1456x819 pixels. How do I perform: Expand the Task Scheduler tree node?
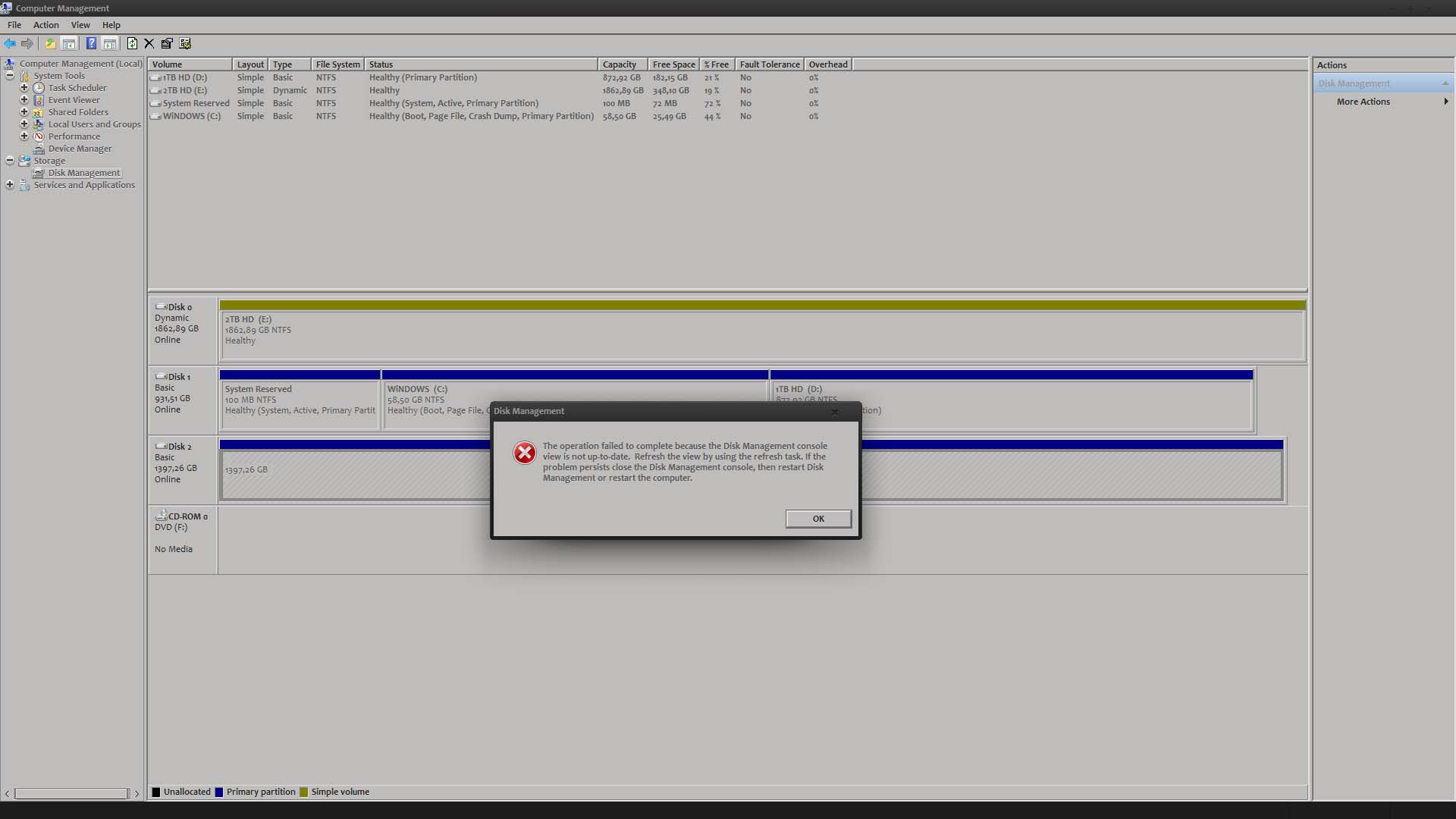click(x=24, y=88)
